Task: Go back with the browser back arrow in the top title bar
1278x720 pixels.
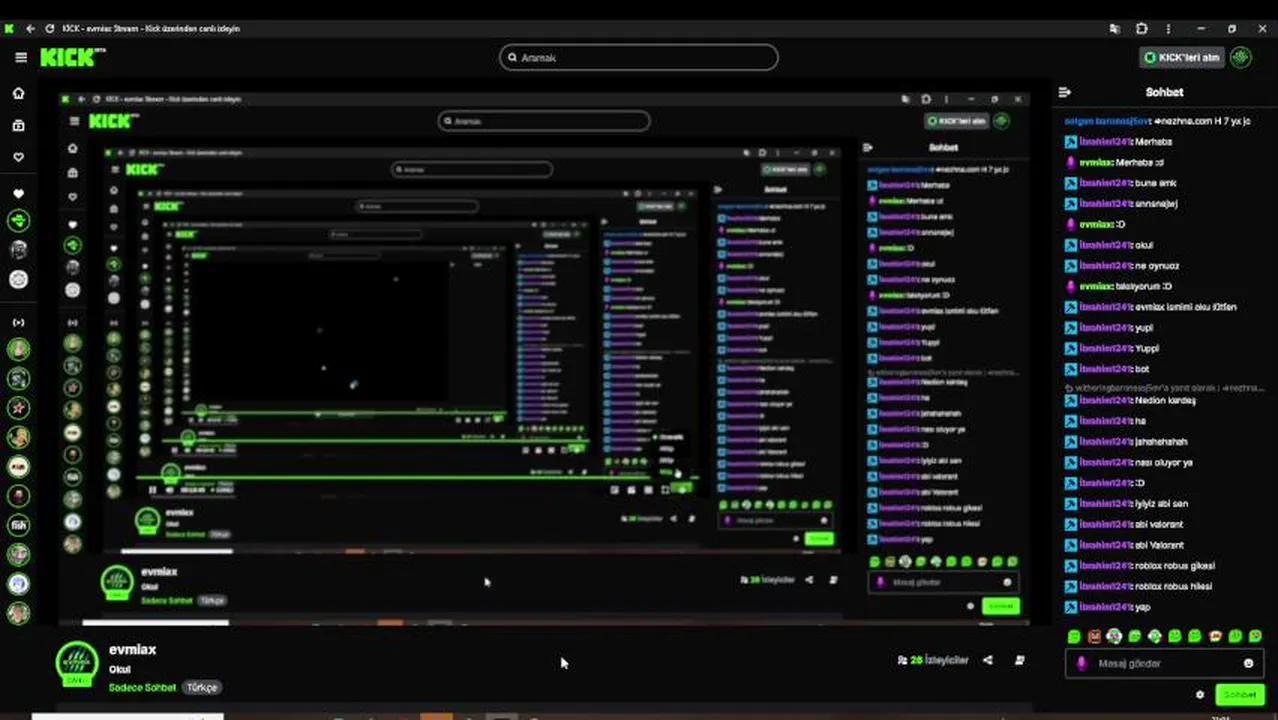Action: [30, 29]
